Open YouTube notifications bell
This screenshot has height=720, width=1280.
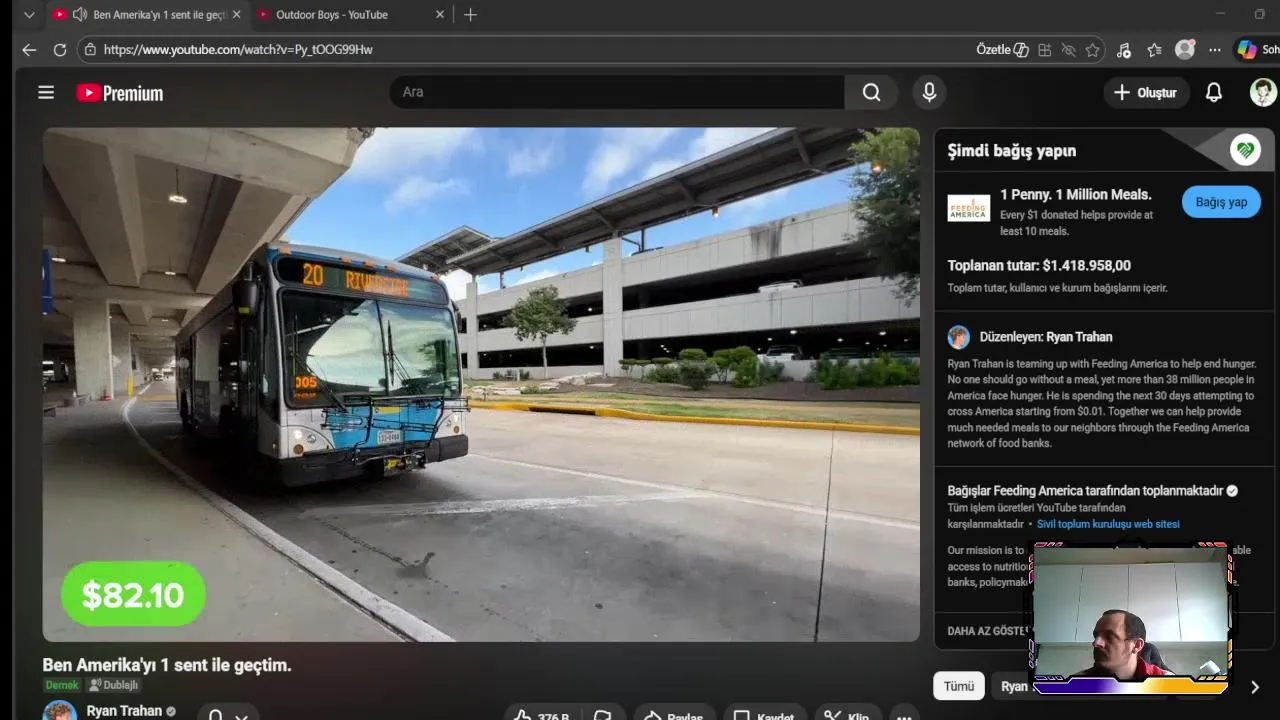1214,92
